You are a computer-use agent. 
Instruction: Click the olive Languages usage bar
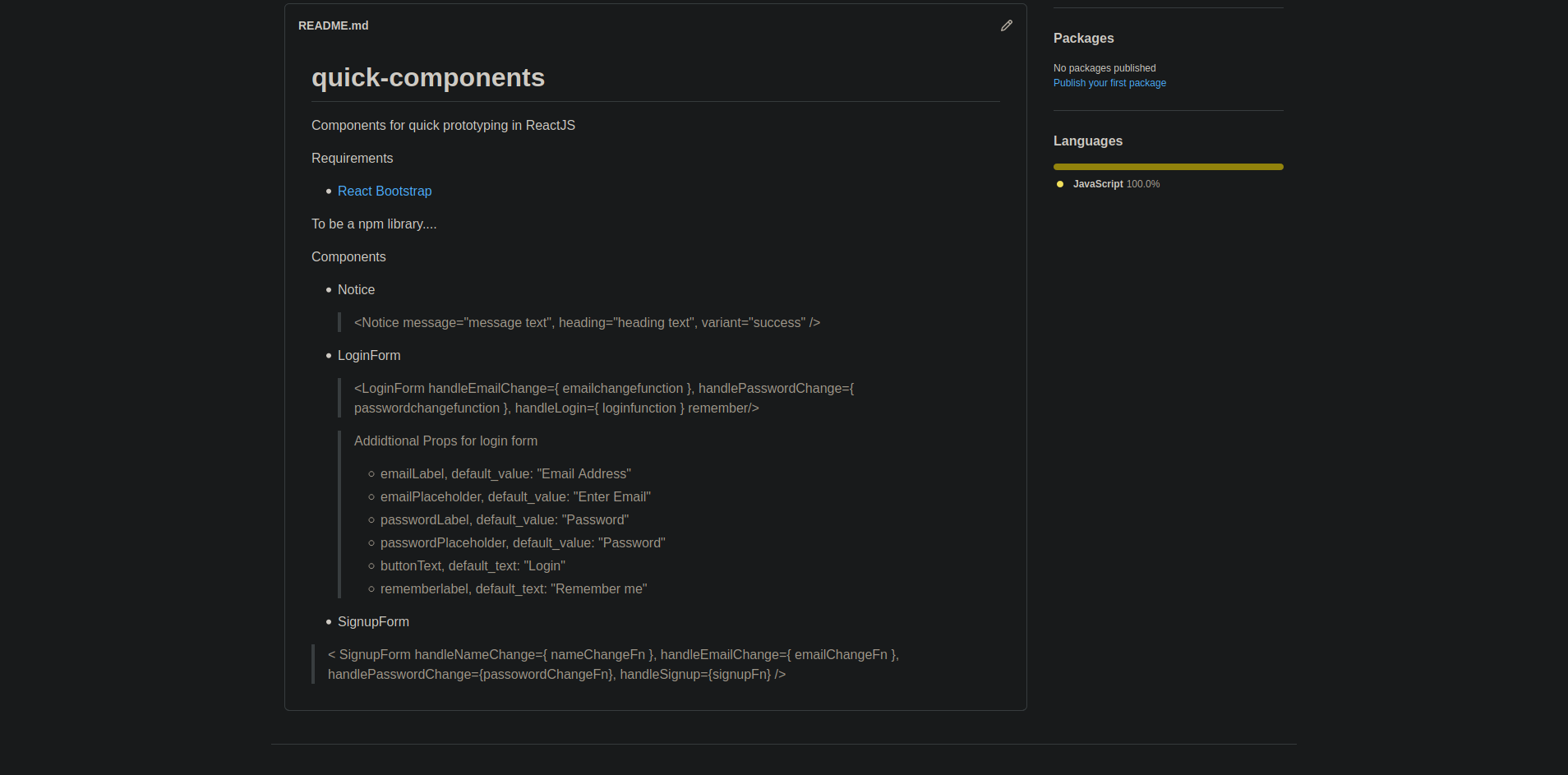pyautogui.click(x=1168, y=167)
